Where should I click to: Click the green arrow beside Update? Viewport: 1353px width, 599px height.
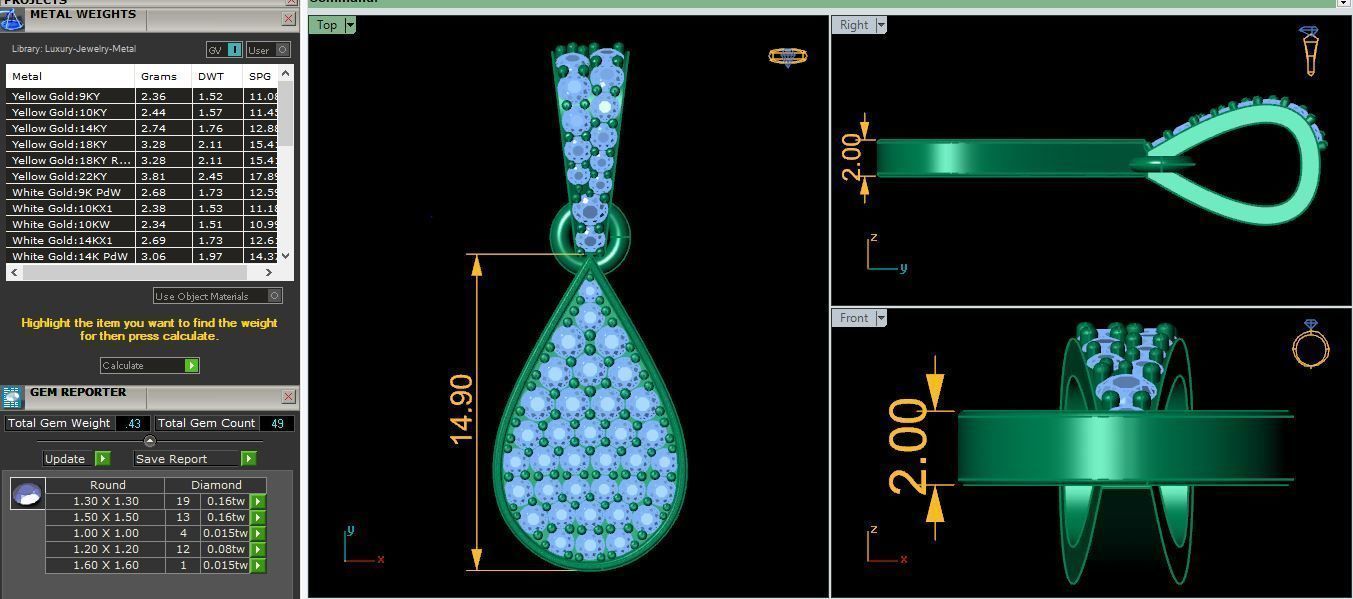click(x=102, y=459)
